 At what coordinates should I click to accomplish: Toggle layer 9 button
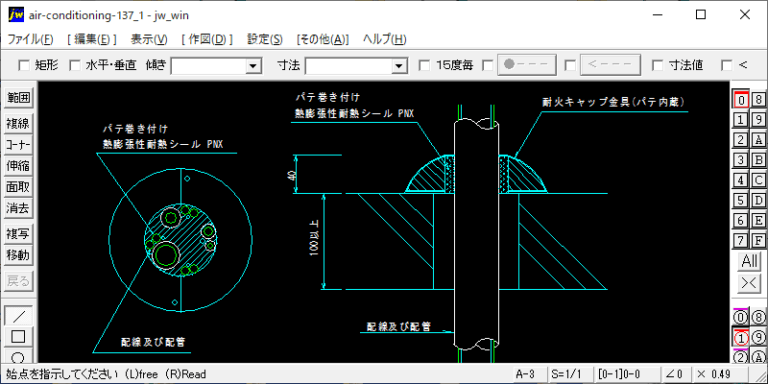(x=758, y=120)
